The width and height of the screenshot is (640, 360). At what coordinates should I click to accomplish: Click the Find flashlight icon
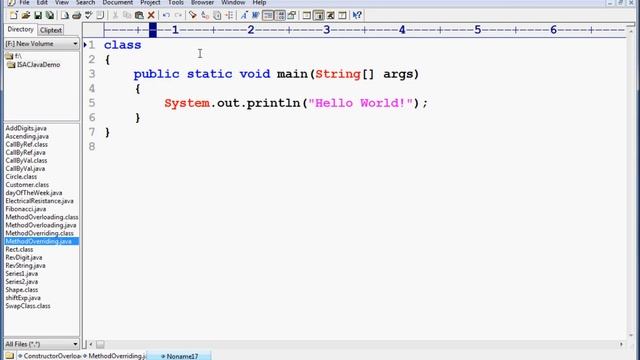(x=193, y=16)
